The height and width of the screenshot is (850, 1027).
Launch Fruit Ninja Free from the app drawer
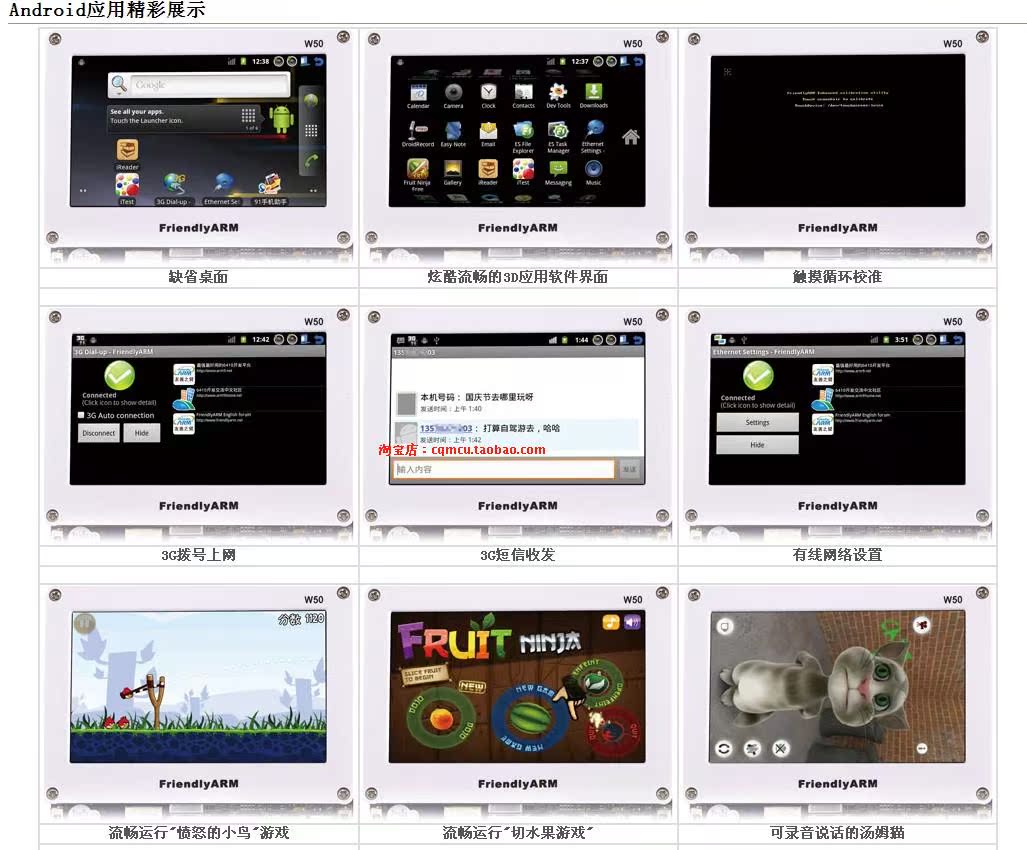(x=418, y=175)
